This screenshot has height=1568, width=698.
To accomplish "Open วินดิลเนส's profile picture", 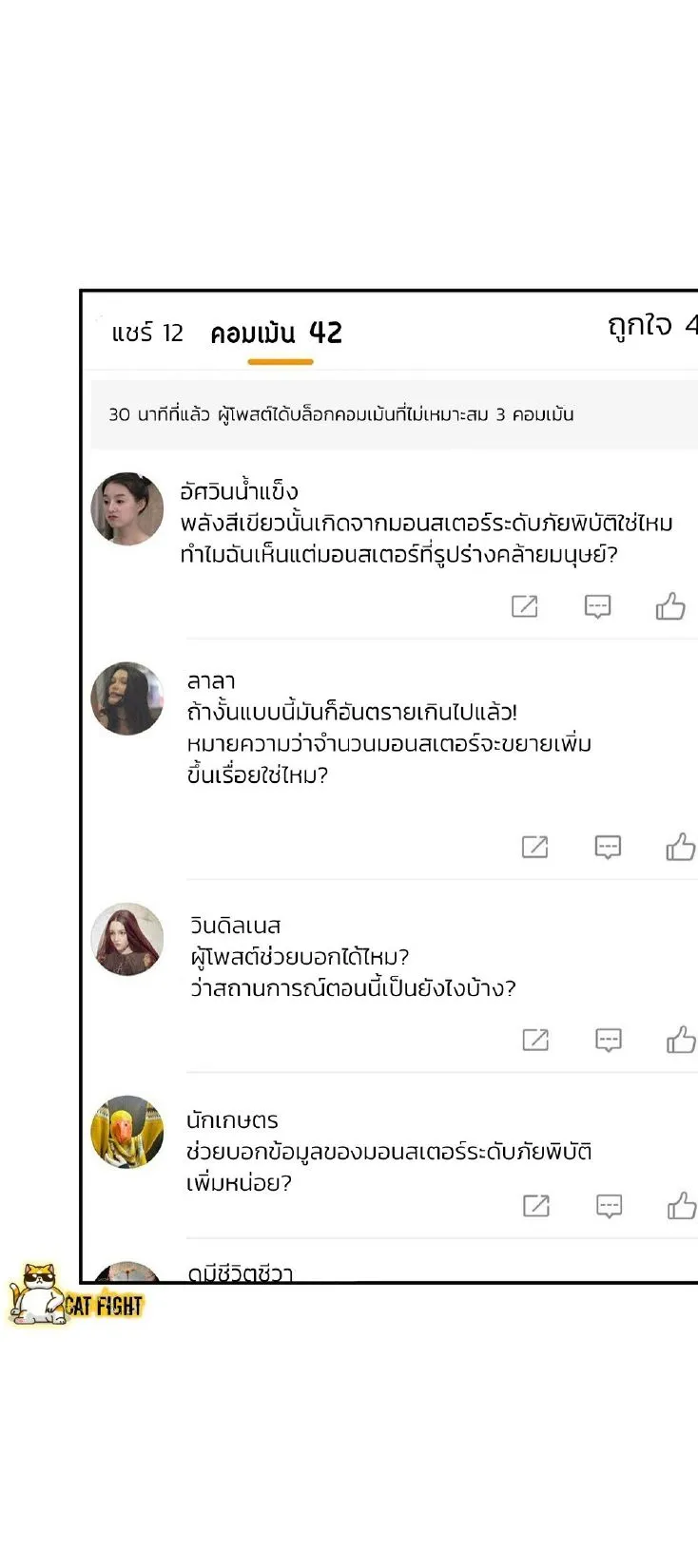I will tap(127, 939).
